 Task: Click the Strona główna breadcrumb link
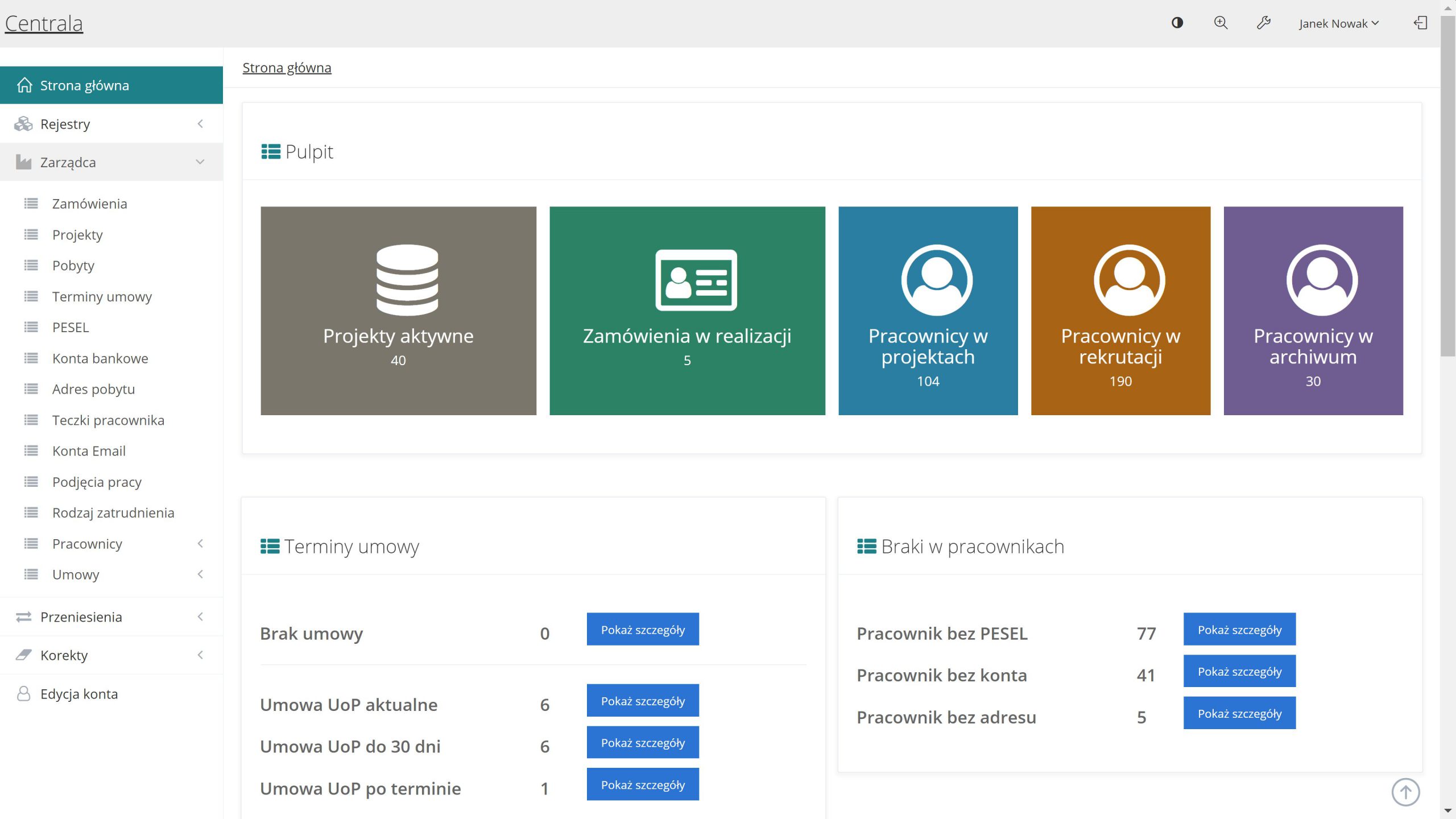287,68
